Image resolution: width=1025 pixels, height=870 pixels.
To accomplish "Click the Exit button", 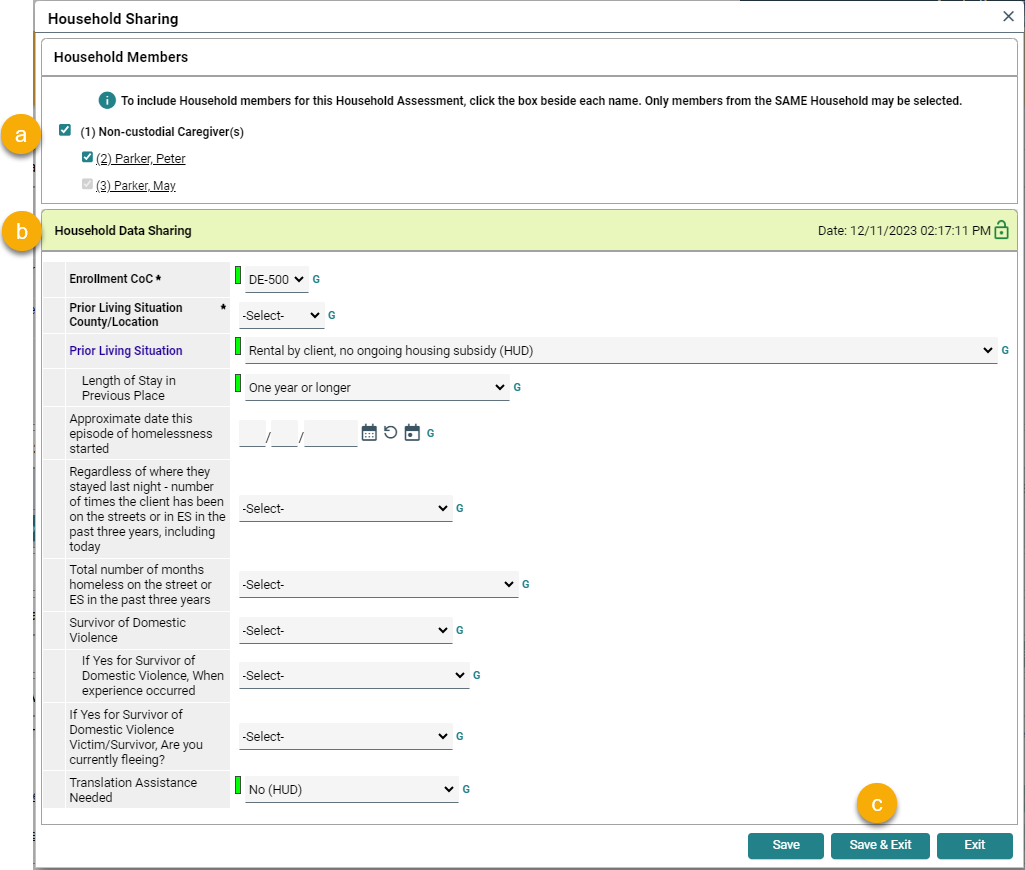I will [x=975, y=845].
